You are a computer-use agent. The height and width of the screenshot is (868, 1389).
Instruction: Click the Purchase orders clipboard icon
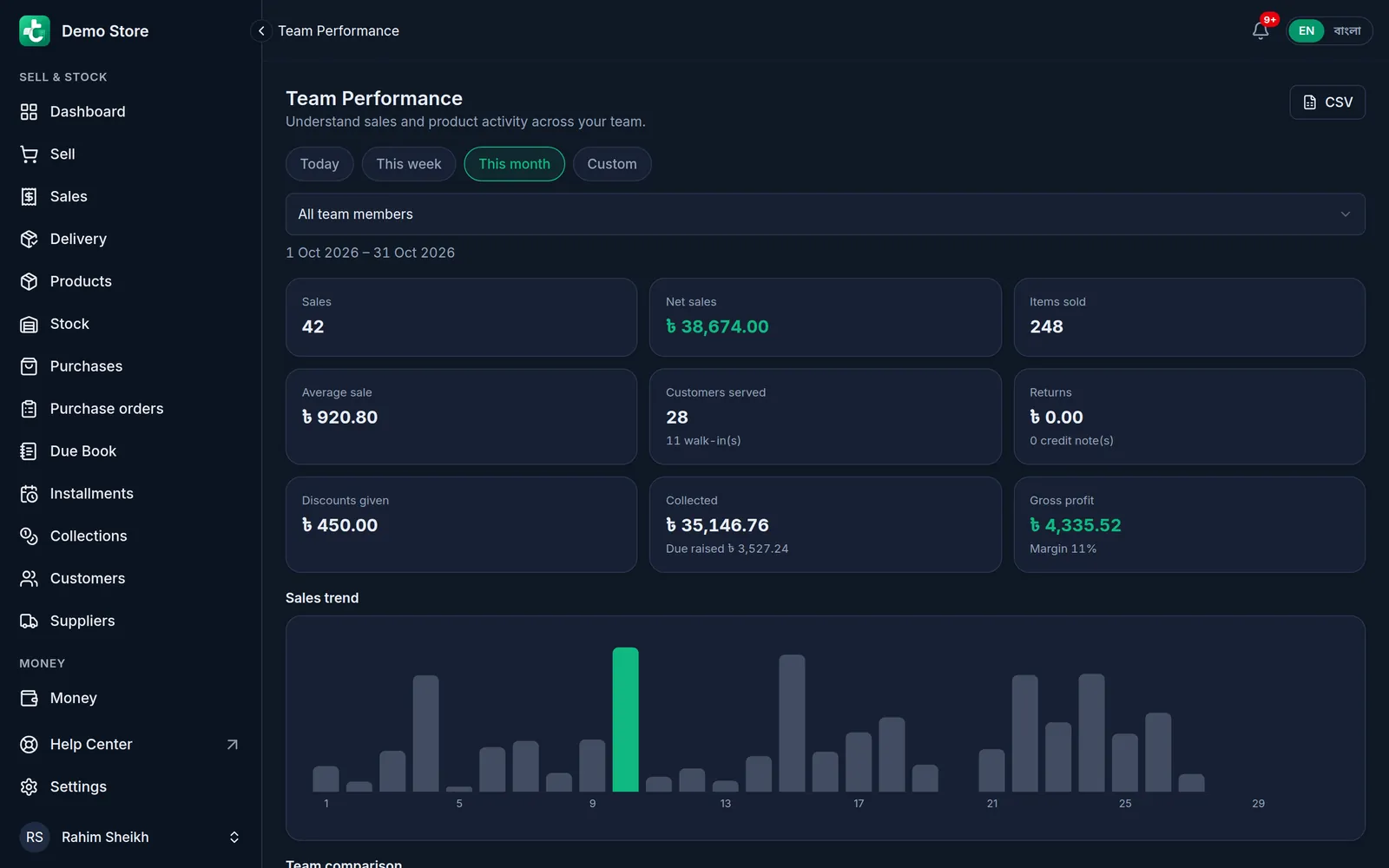(x=29, y=409)
